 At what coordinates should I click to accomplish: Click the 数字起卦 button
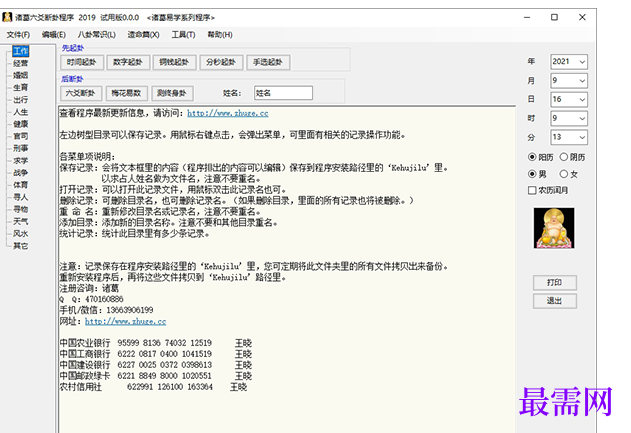pos(128,62)
